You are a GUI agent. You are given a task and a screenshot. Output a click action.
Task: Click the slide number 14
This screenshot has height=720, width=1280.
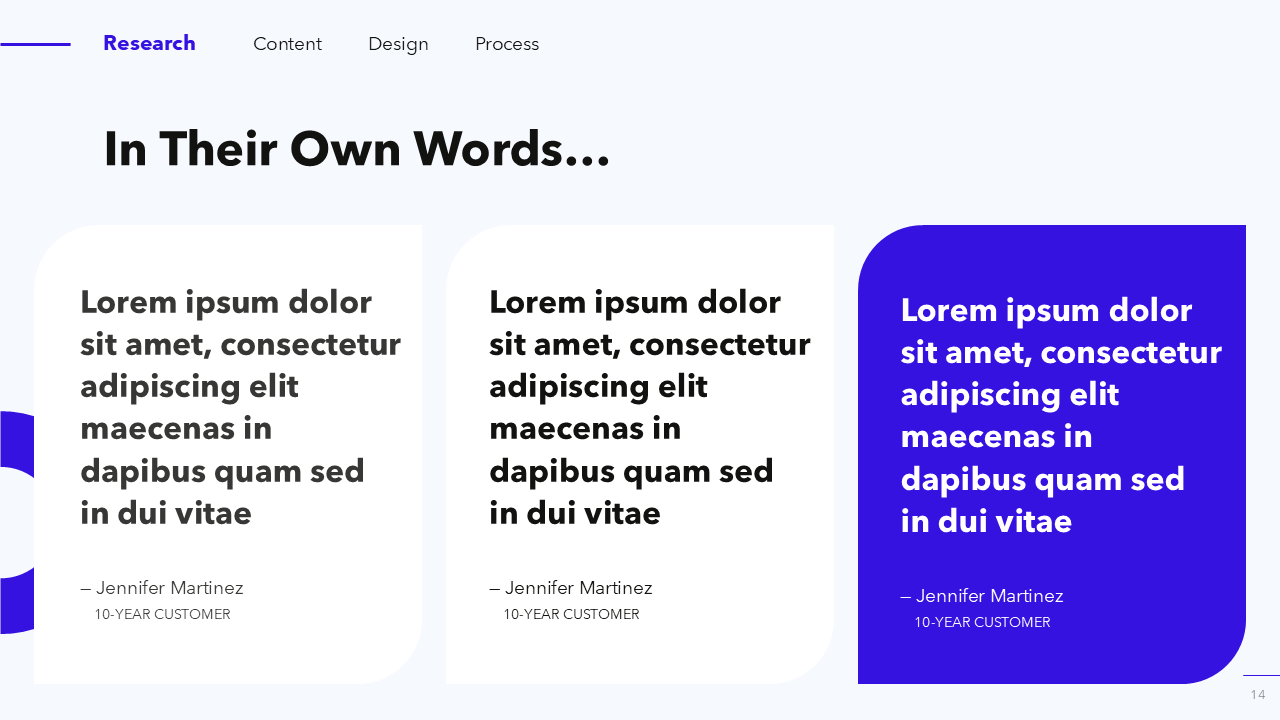1257,695
